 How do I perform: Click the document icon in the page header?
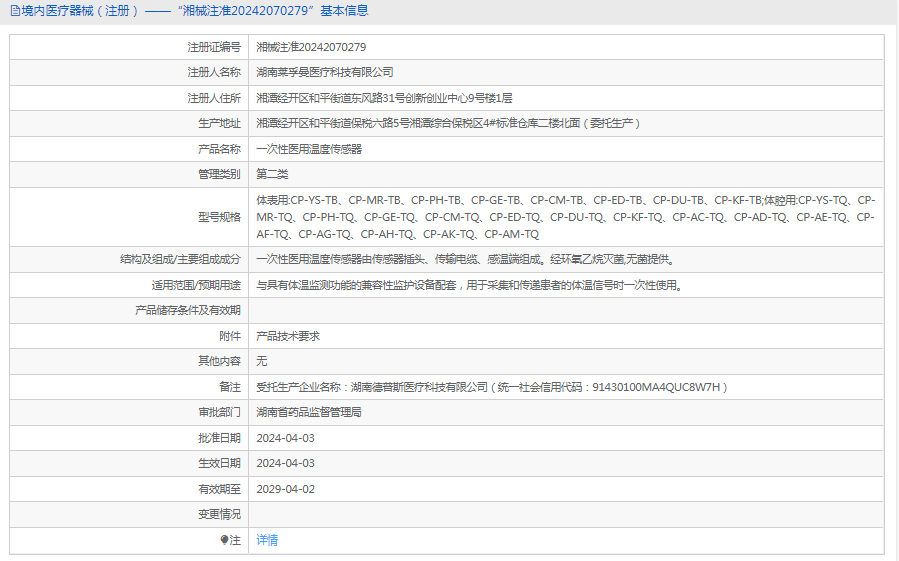15,11
